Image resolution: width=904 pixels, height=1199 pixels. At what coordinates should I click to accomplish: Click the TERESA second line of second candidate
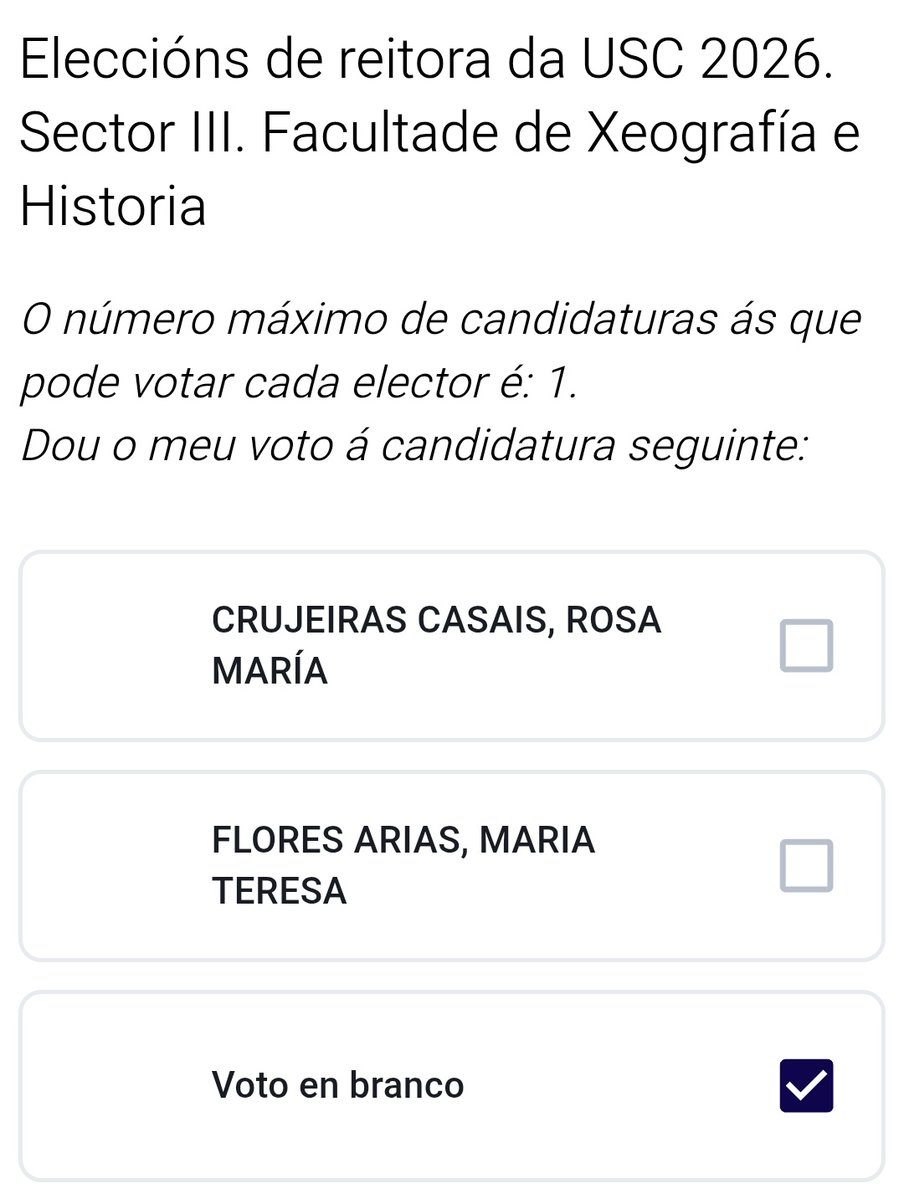[279, 891]
